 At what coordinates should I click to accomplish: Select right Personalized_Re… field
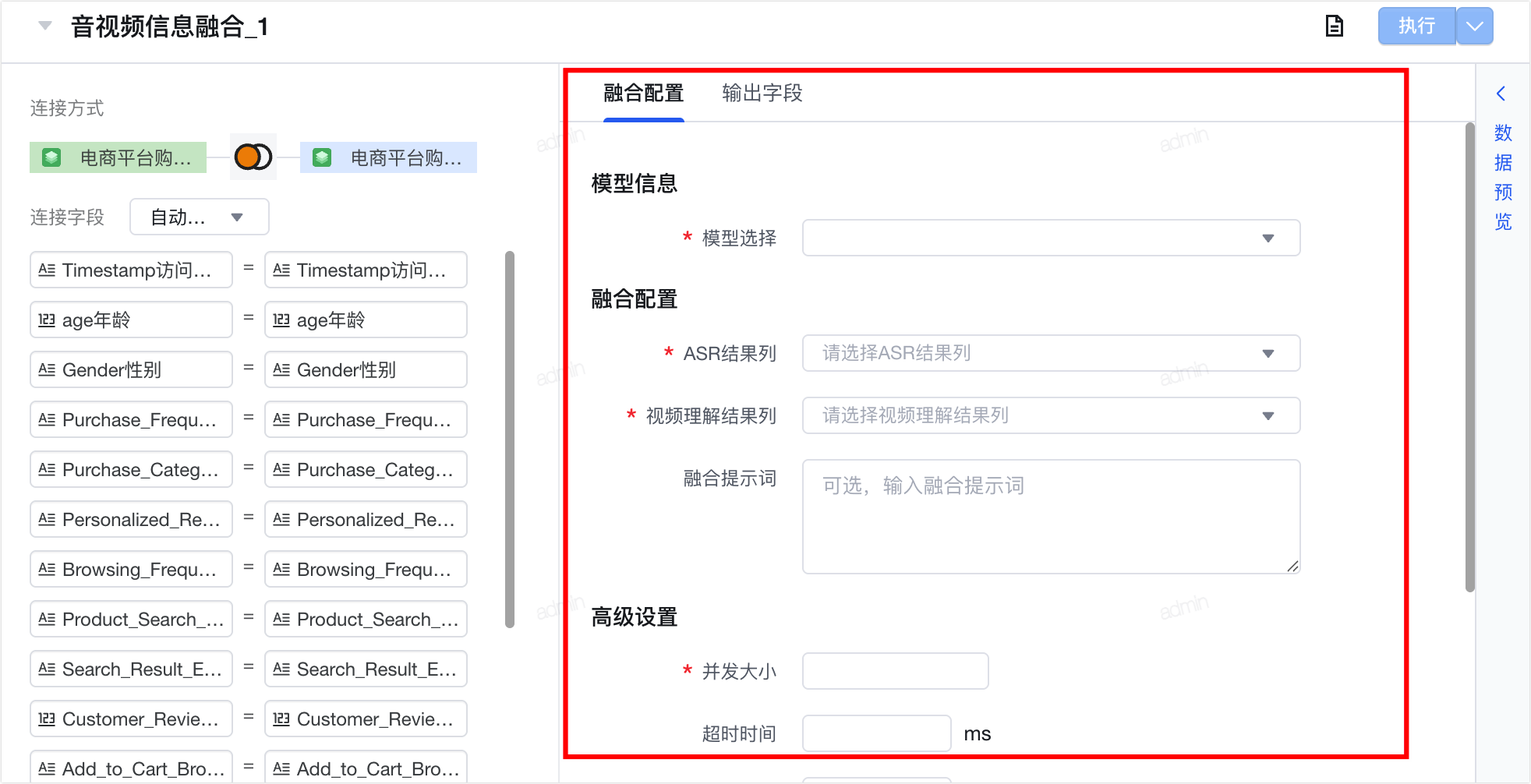(366, 519)
